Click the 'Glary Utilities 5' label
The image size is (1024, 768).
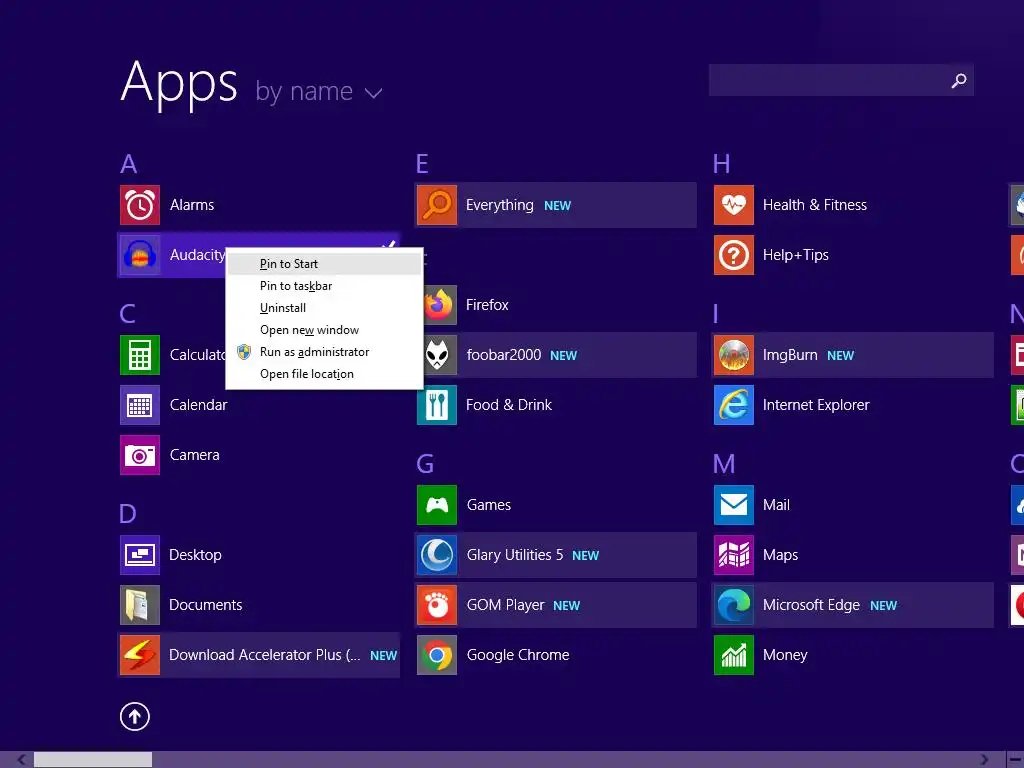click(515, 555)
